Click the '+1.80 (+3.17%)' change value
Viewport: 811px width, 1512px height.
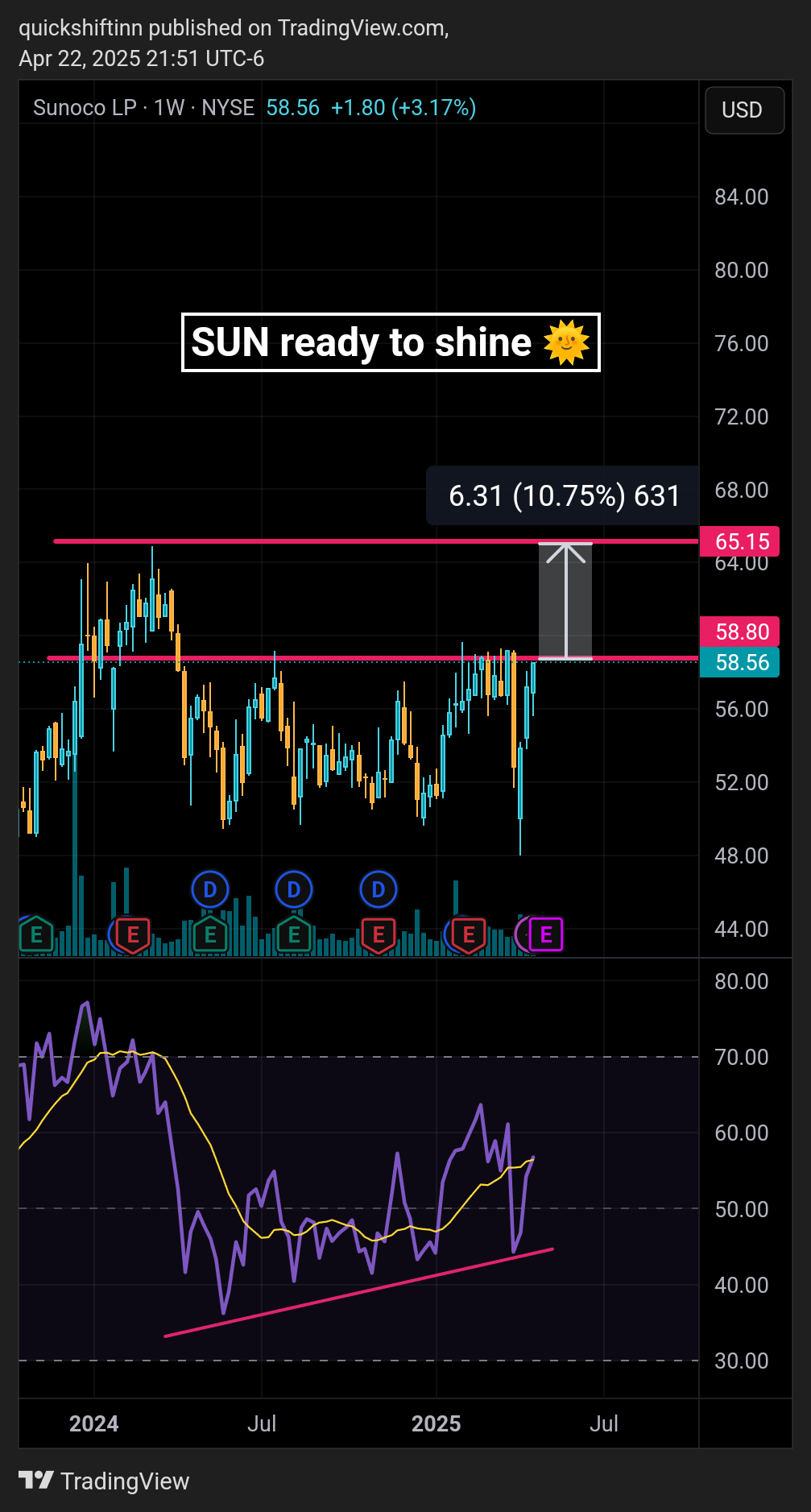point(403,108)
